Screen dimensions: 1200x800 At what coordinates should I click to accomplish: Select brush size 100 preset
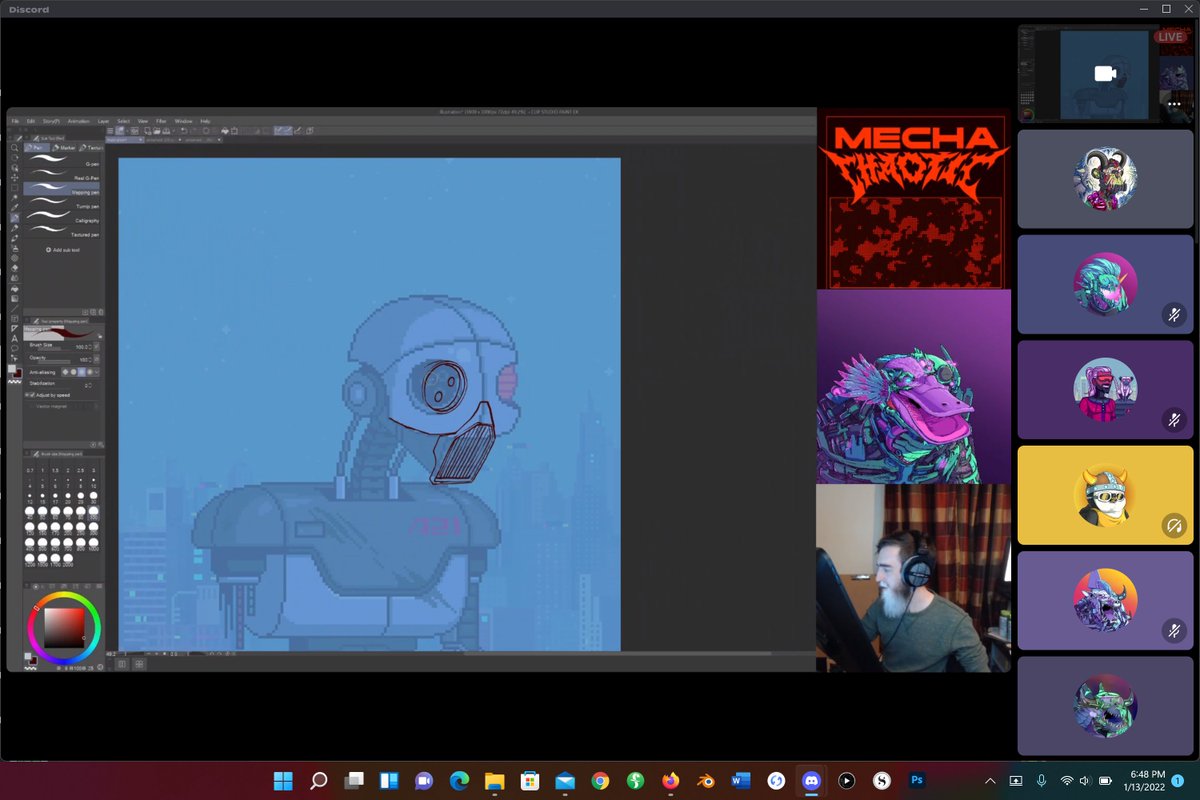pyautogui.click(x=93, y=514)
